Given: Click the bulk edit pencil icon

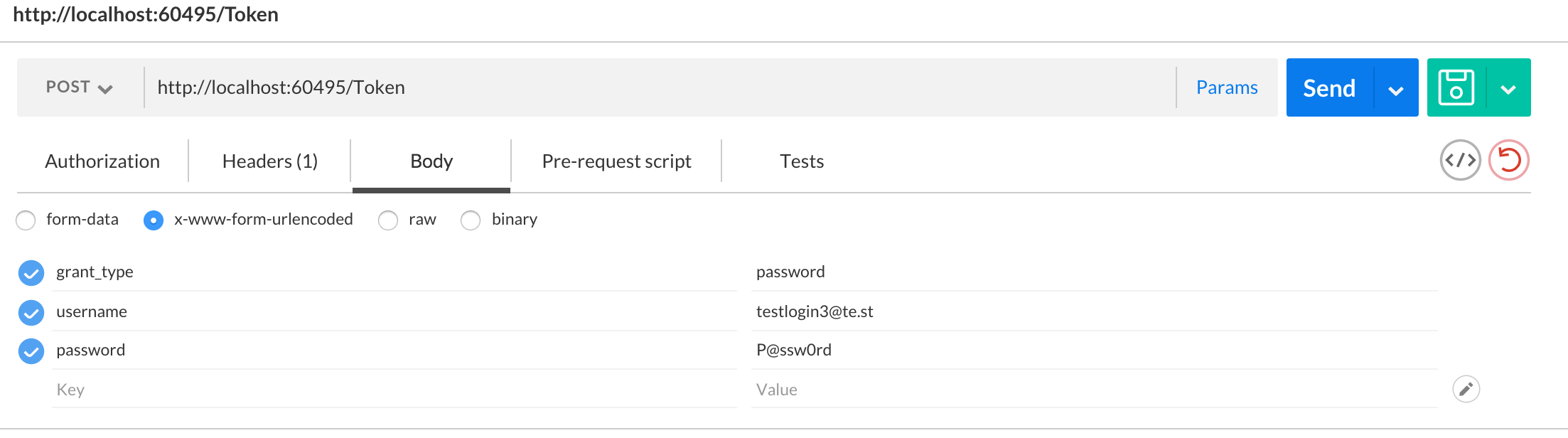Looking at the screenshot, I should (1466, 389).
